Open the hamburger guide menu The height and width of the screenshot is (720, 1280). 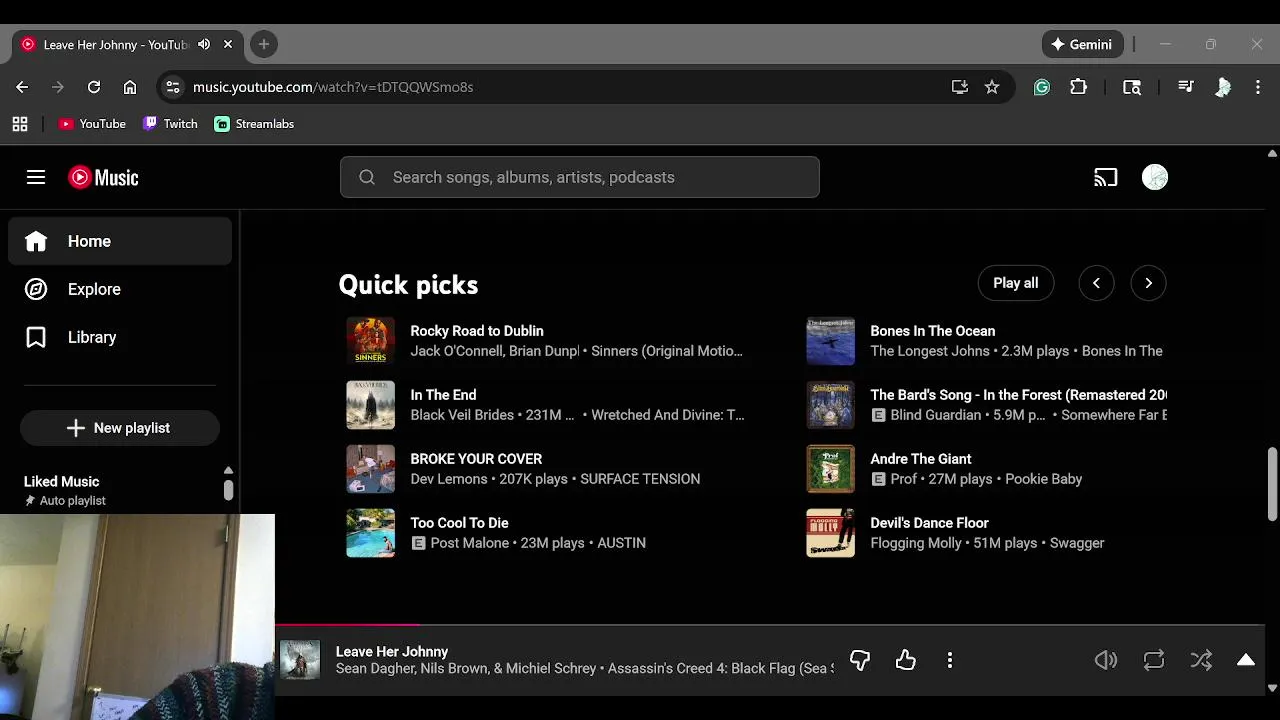point(36,177)
